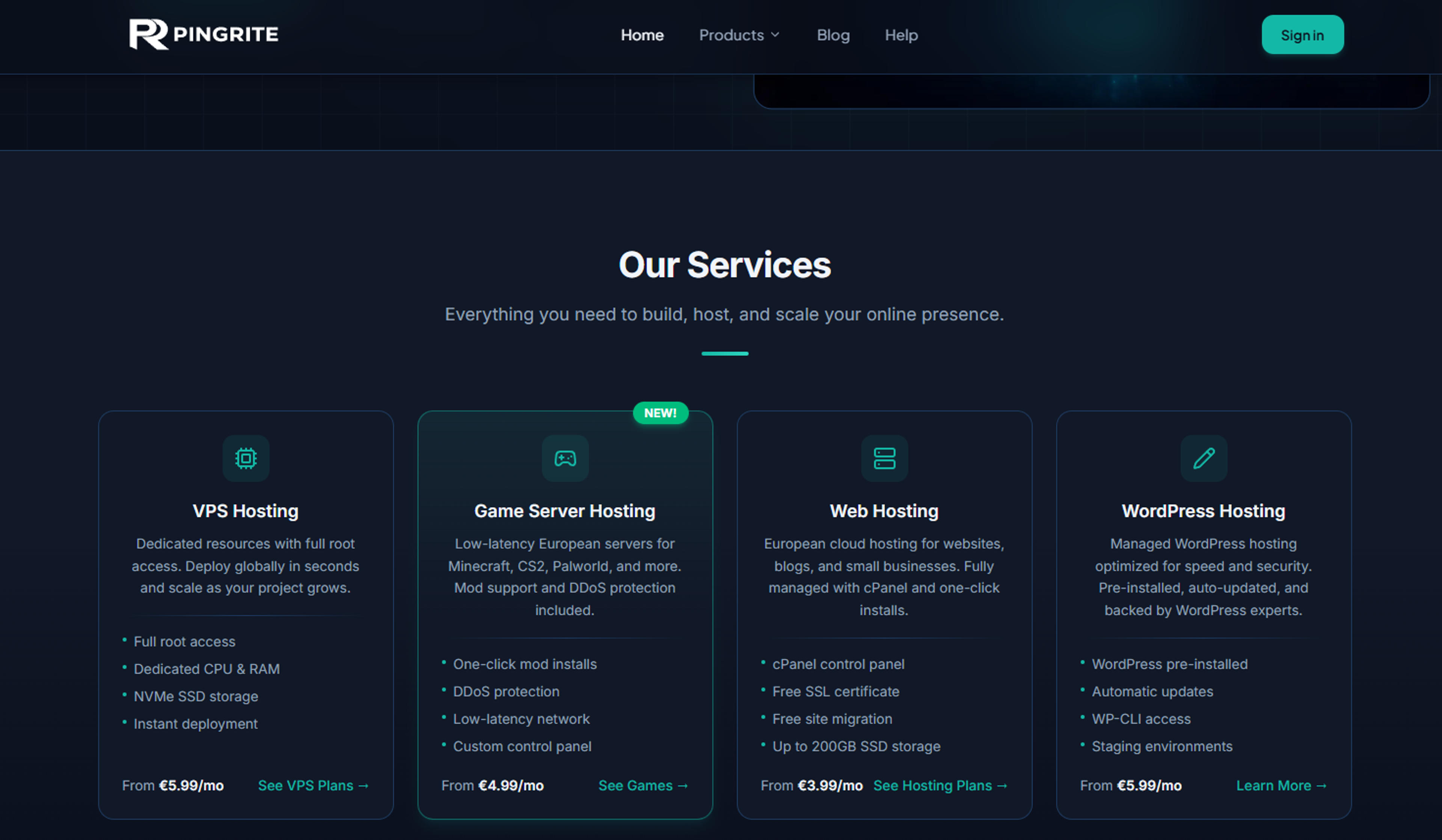Click the VPS Hosting card title
This screenshot has height=840, width=1442.
tap(246, 510)
